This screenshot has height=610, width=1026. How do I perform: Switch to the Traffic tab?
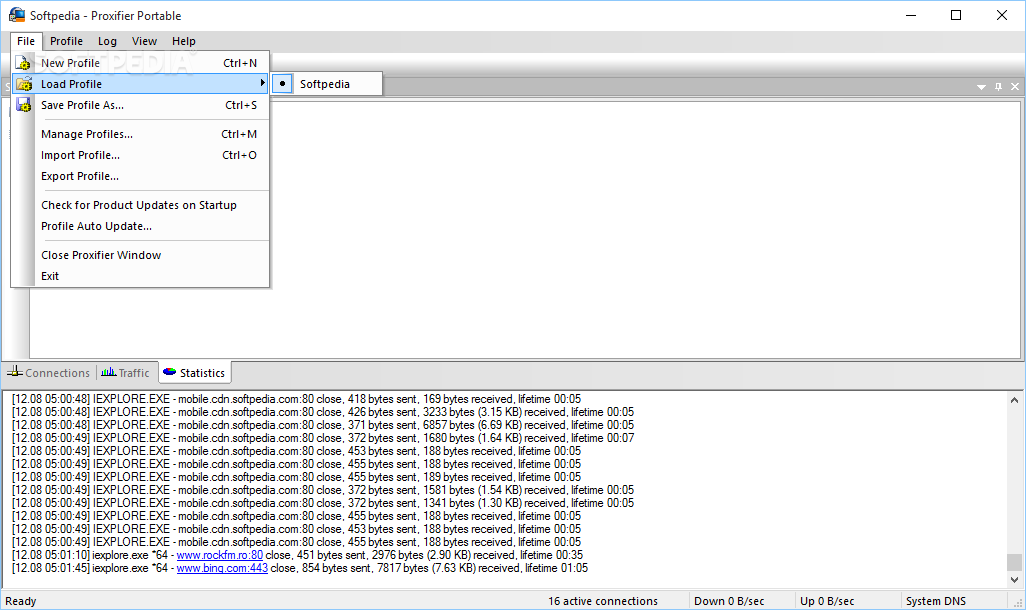point(127,373)
